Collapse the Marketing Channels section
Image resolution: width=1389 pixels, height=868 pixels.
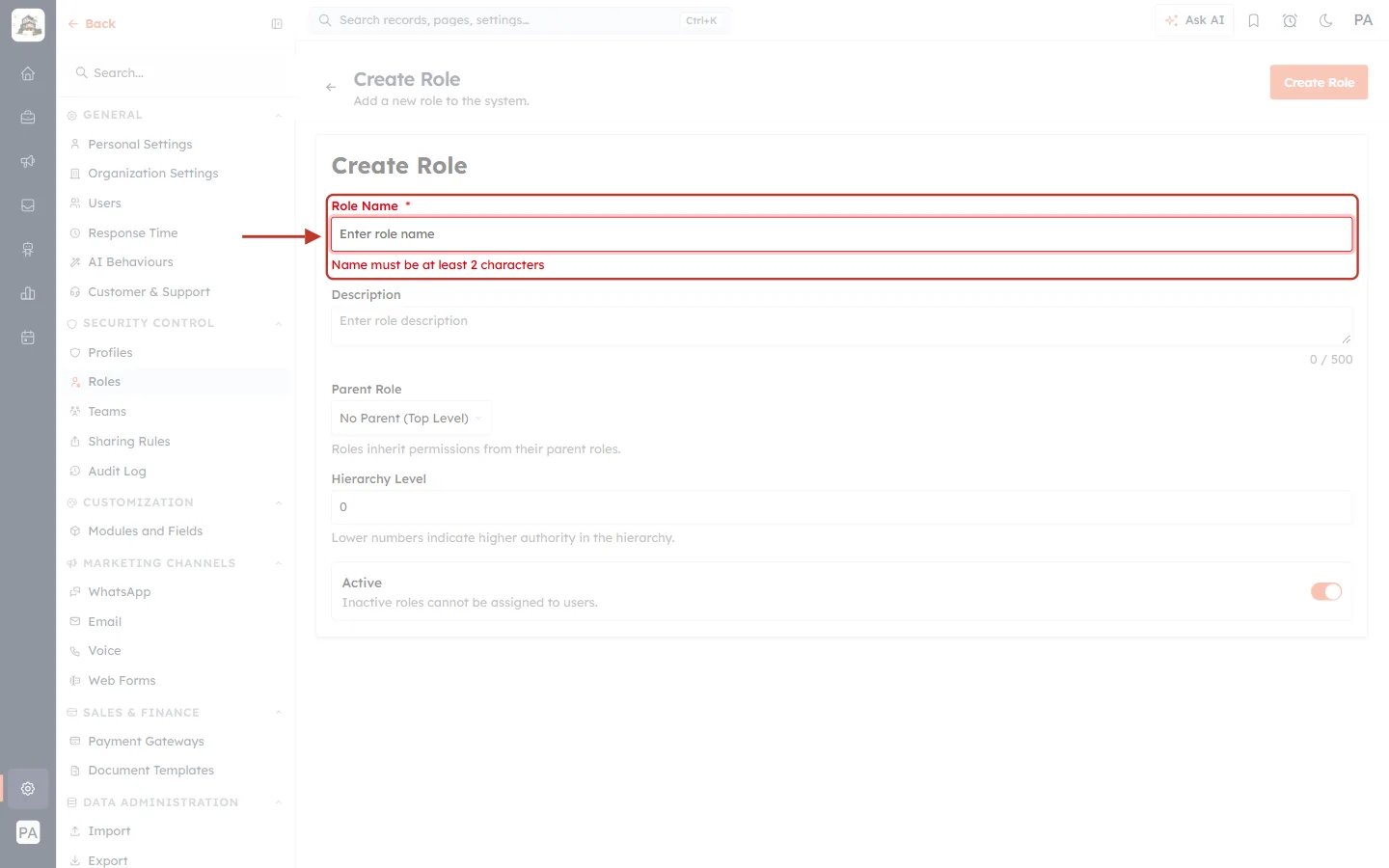click(x=278, y=564)
